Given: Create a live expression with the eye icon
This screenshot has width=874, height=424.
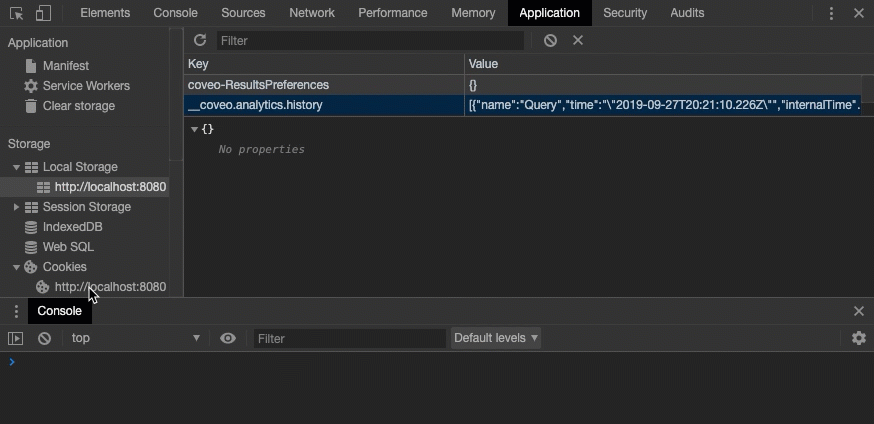Looking at the screenshot, I should pos(228,338).
